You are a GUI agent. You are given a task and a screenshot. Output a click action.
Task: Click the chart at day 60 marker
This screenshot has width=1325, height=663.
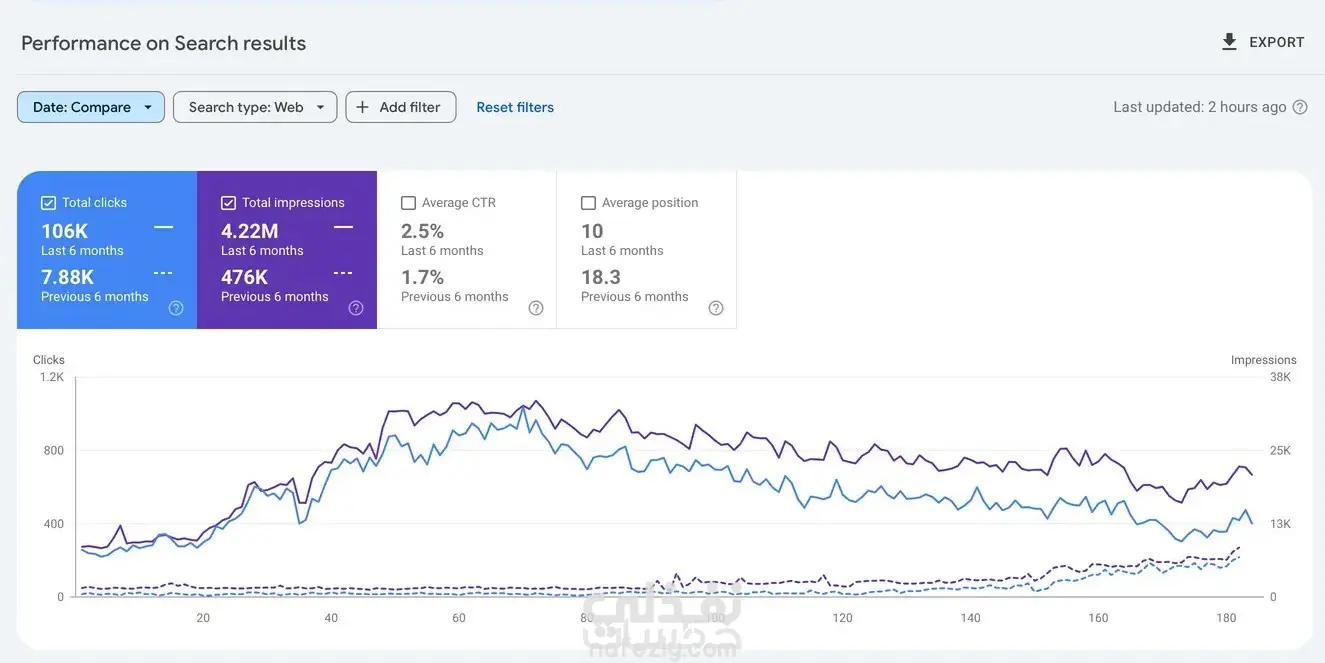tap(459, 618)
